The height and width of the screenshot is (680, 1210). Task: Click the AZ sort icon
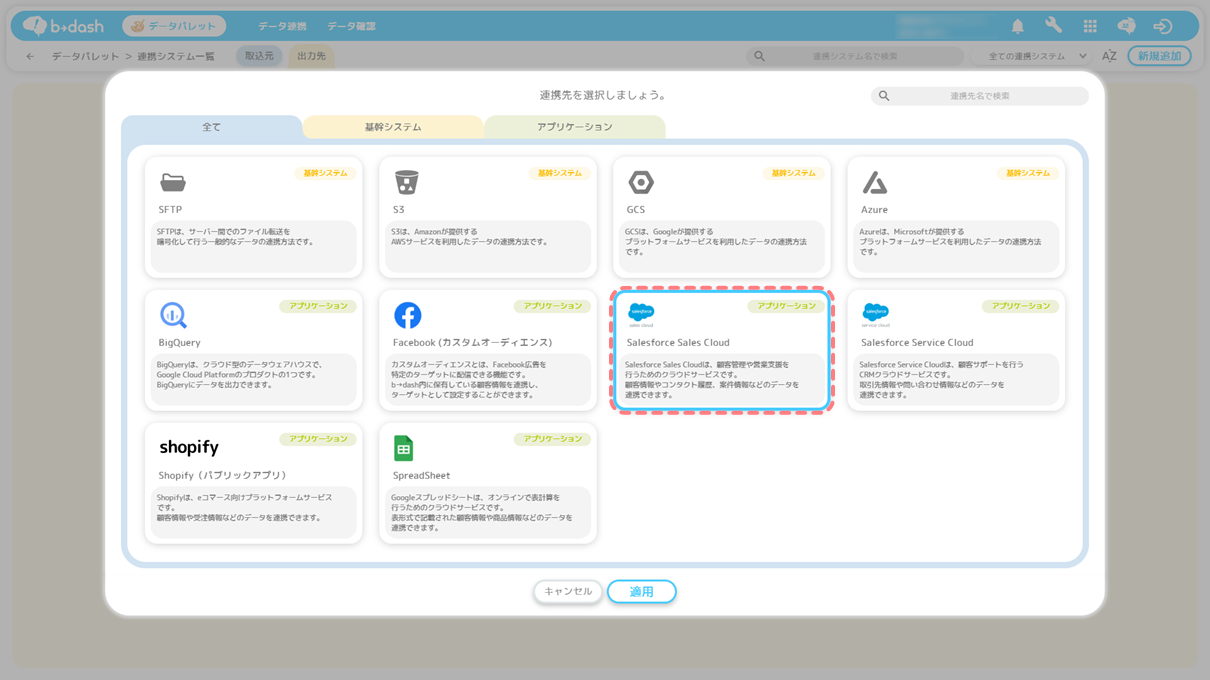click(x=1109, y=56)
